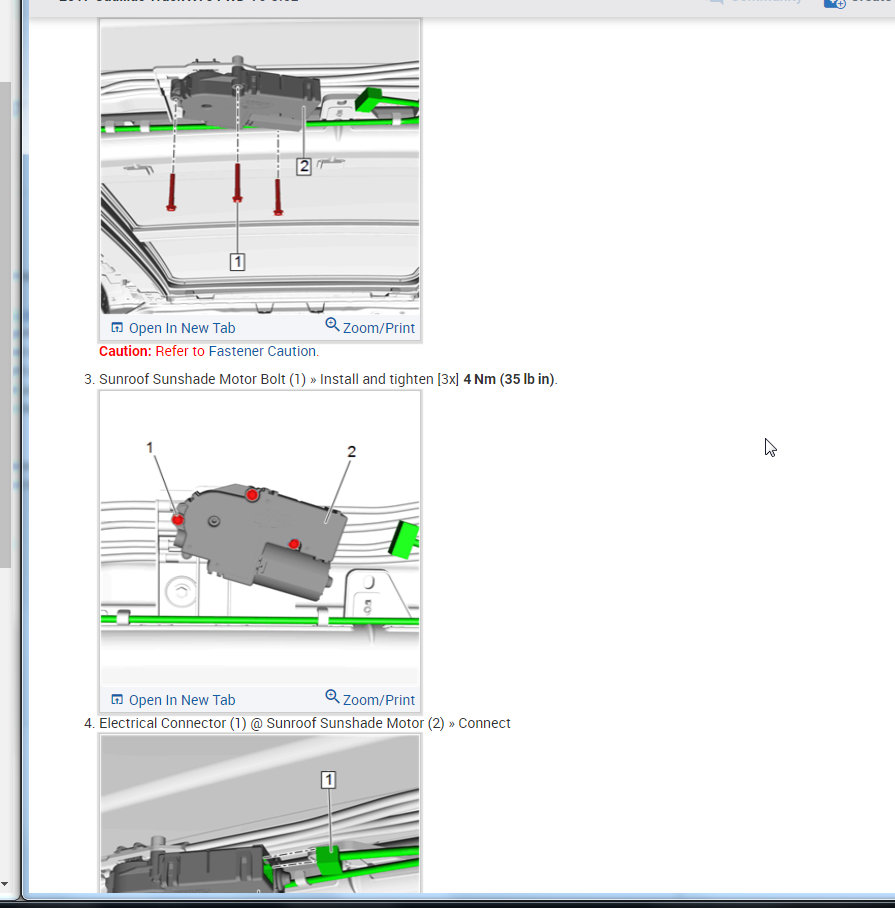Zoom/Print the bolt diagram with numbered callouts
This screenshot has height=908, width=895.
tap(370, 327)
